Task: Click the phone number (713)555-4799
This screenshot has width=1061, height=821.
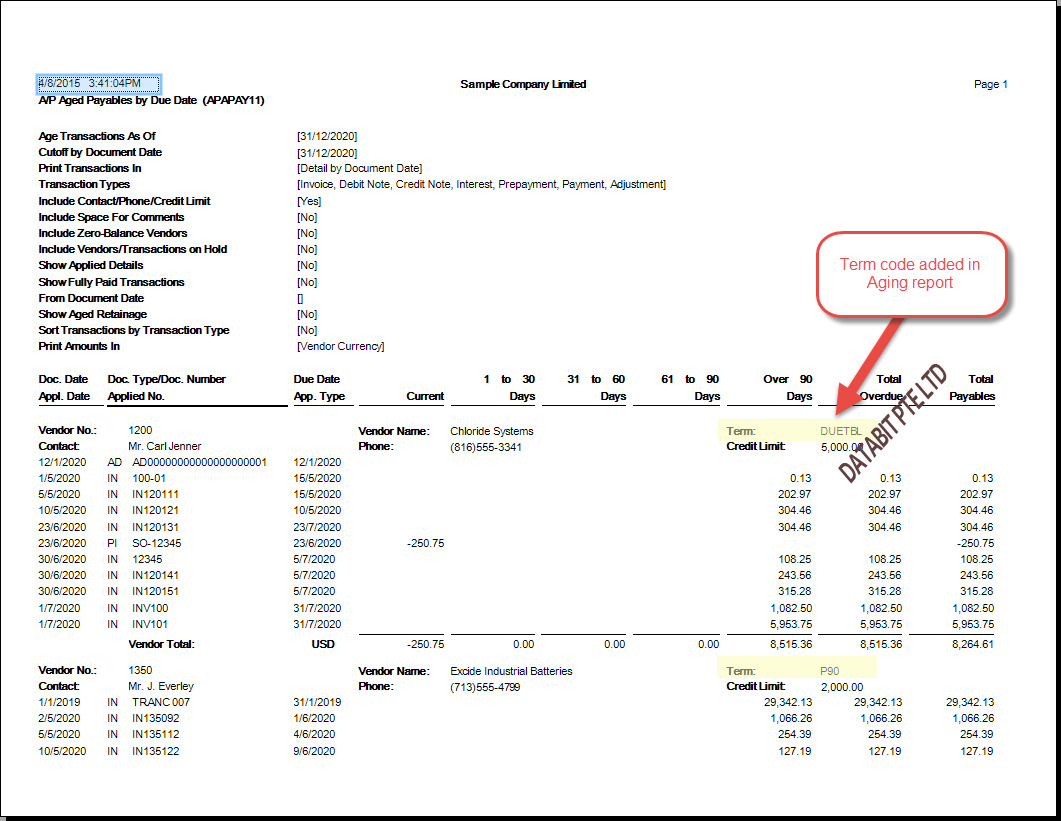Action: (x=485, y=687)
